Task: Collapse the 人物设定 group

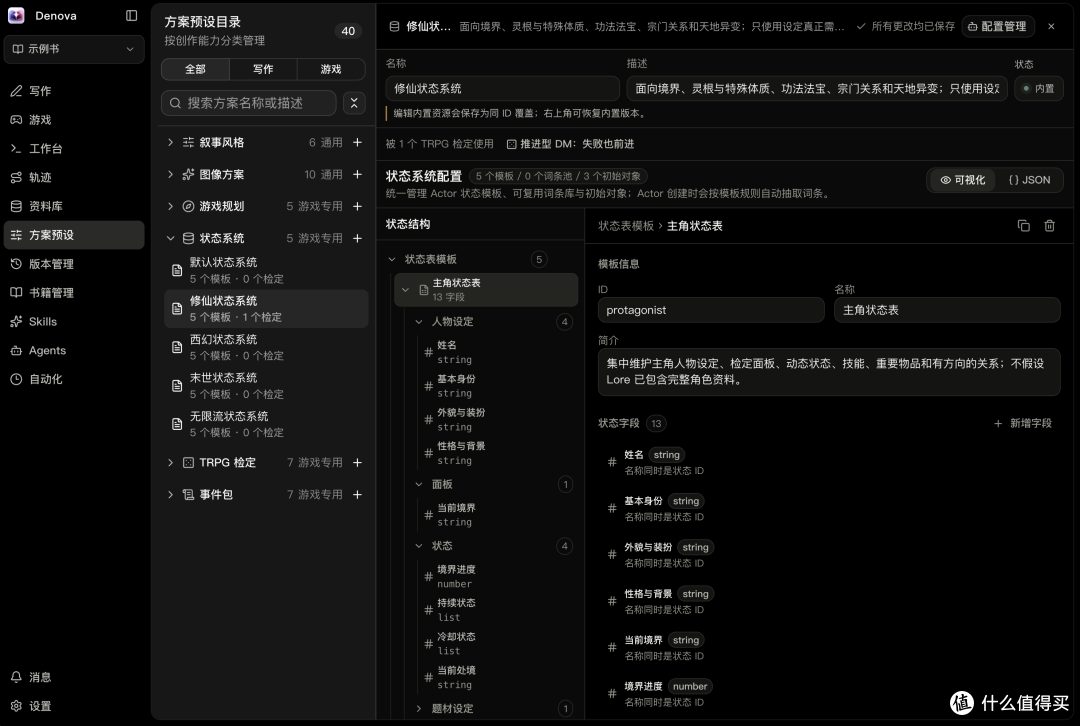Action: coord(419,322)
